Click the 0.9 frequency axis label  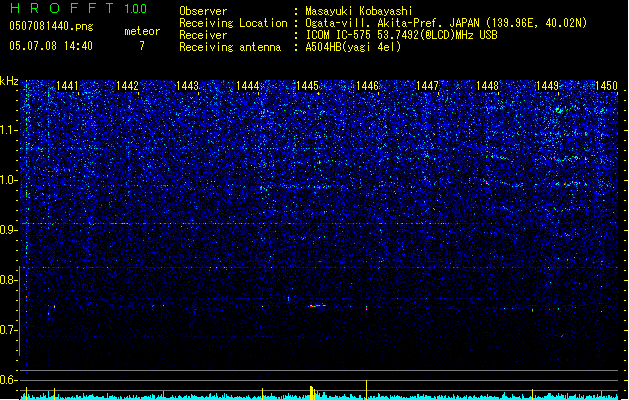(x=9, y=230)
